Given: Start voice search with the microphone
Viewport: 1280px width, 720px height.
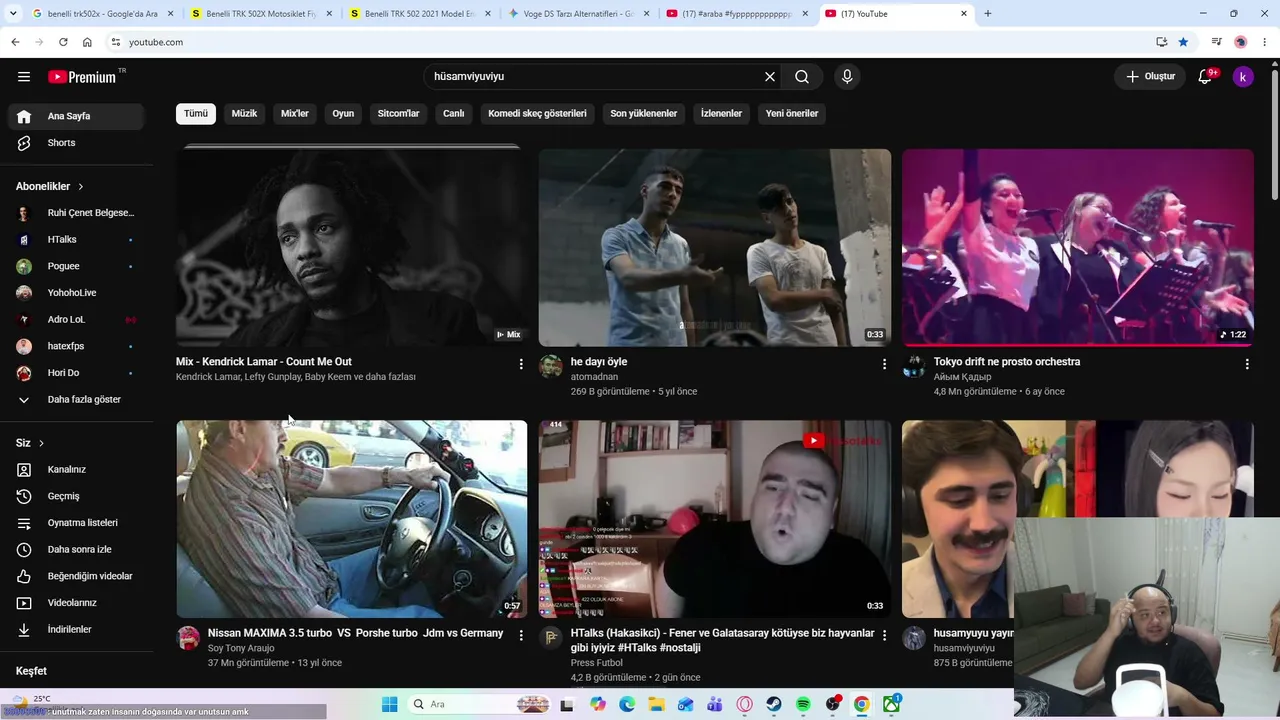Looking at the screenshot, I should tap(847, 77).
